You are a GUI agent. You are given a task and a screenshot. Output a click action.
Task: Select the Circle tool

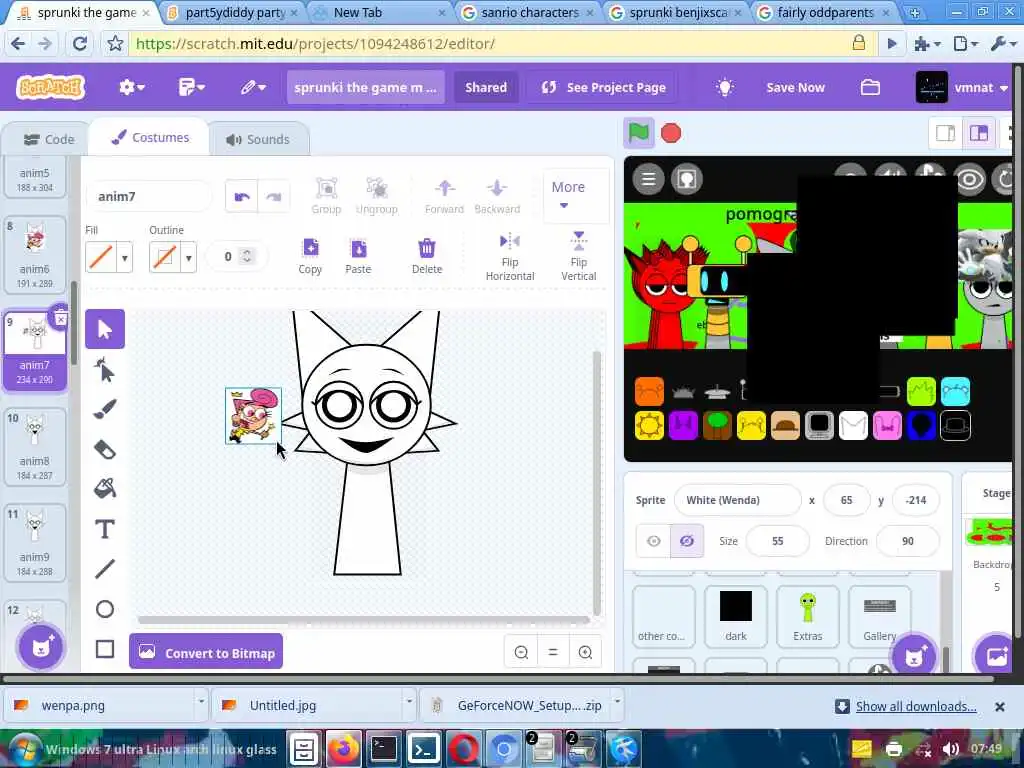coord(104,609)
